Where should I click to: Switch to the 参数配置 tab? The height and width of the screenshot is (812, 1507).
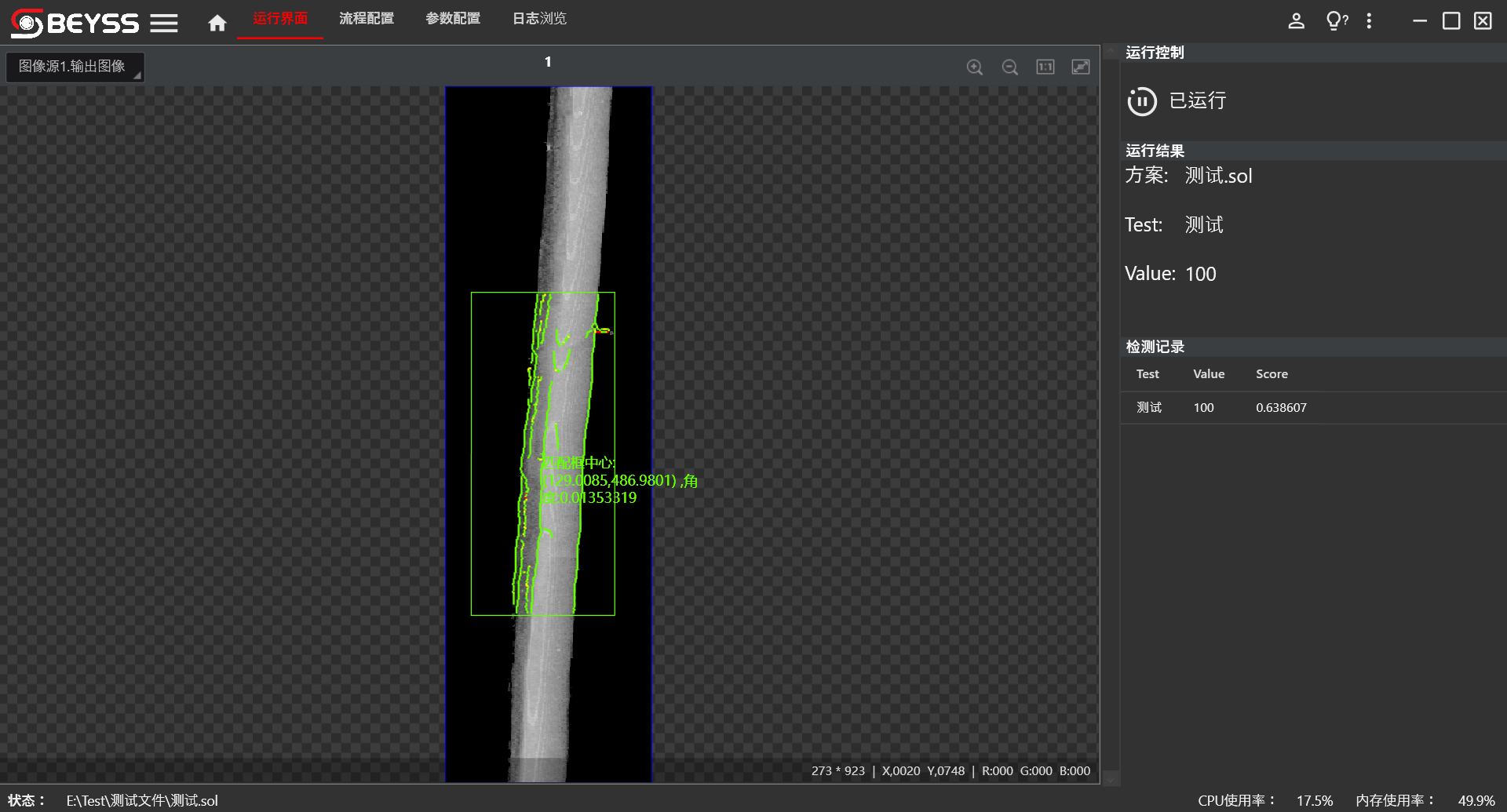click(x=453, y=19)
